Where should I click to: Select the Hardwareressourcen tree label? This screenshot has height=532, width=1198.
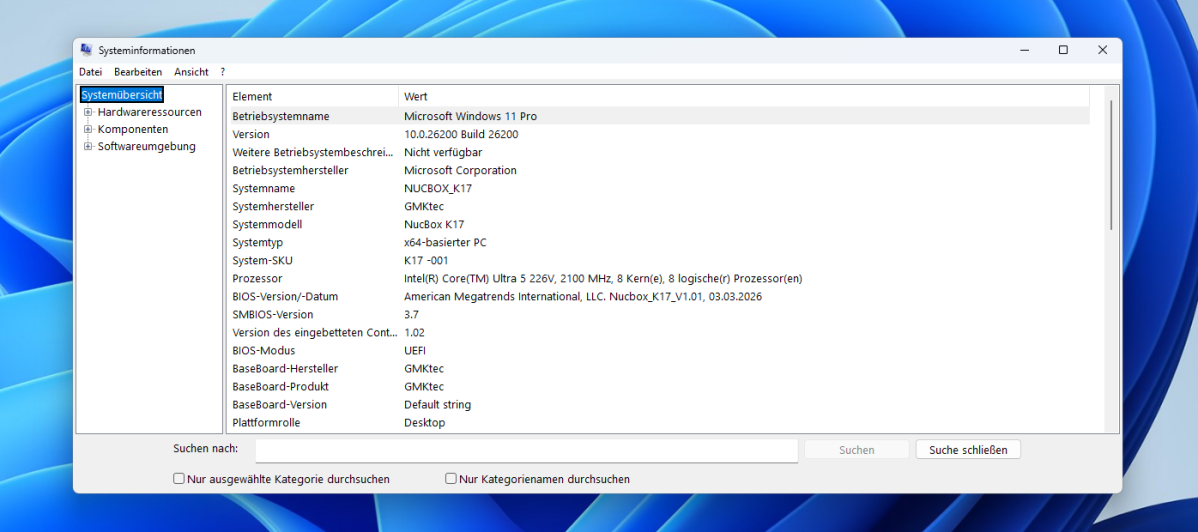click(150, 112)
